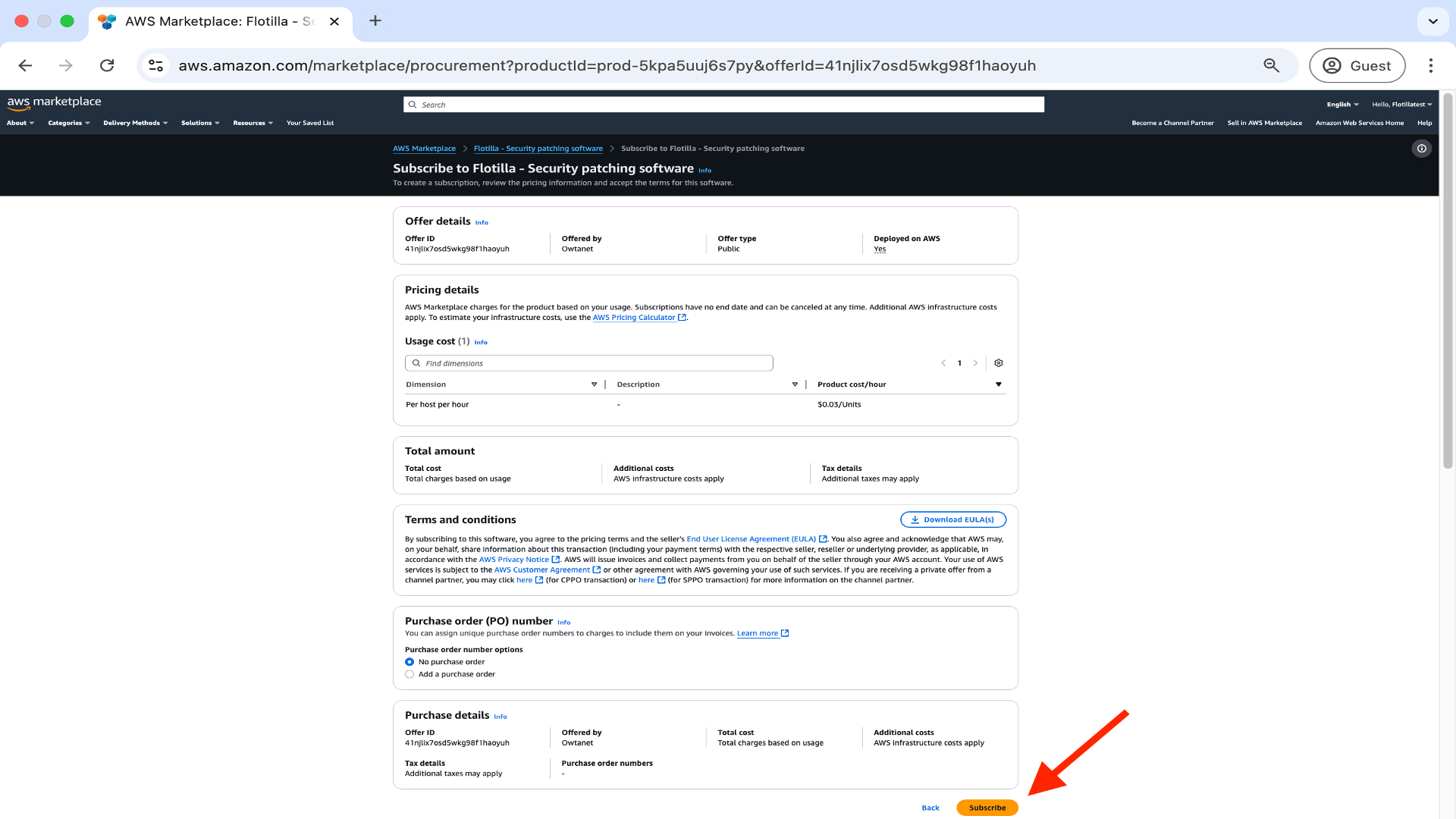Viewport: 1456px width, 819px height.
Task: Click the site information icon in the address bar
Action: point(156,66)
